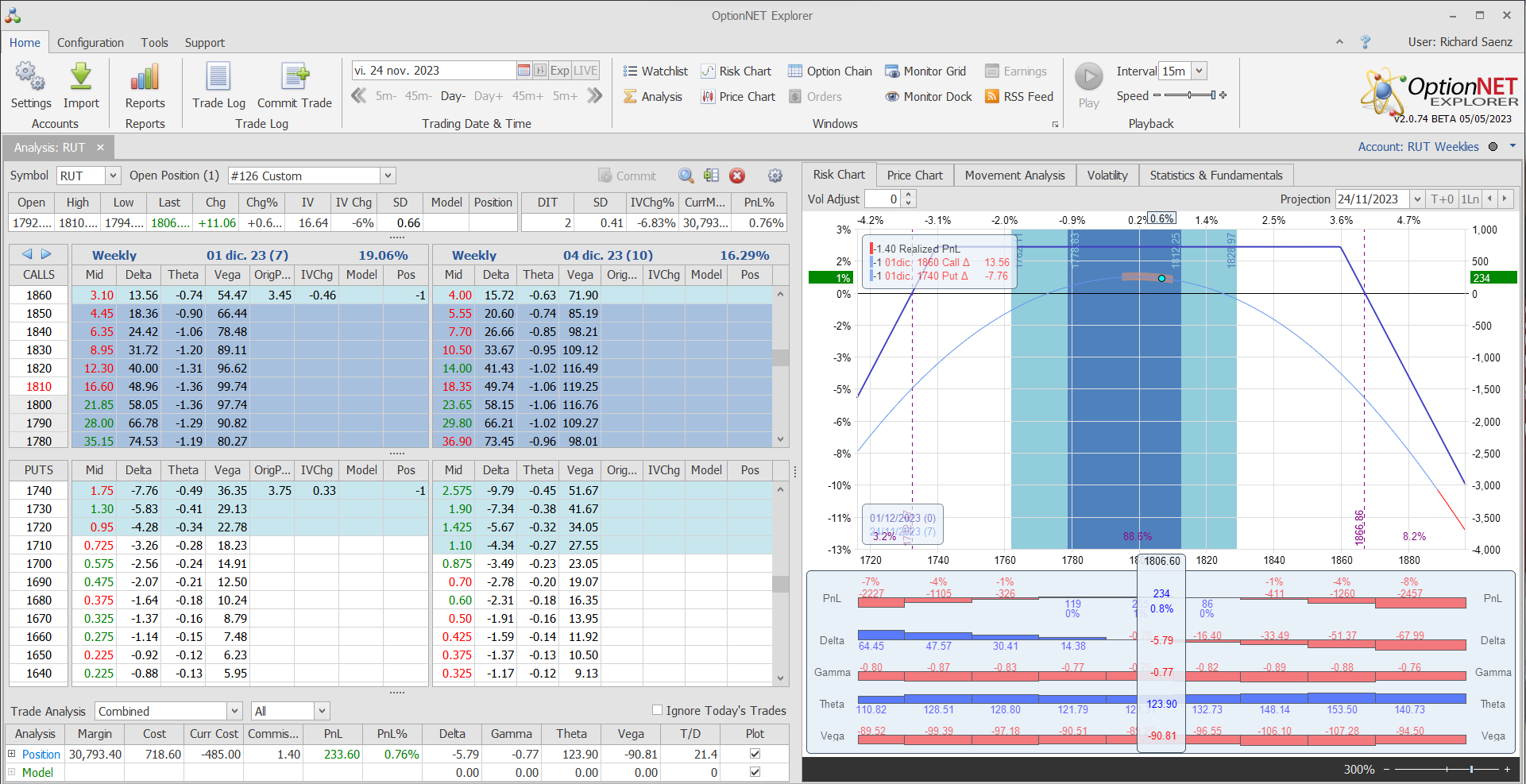Open the RSS Feed window
This screenshot has height=784, width=1526.
click(1019, 97)
